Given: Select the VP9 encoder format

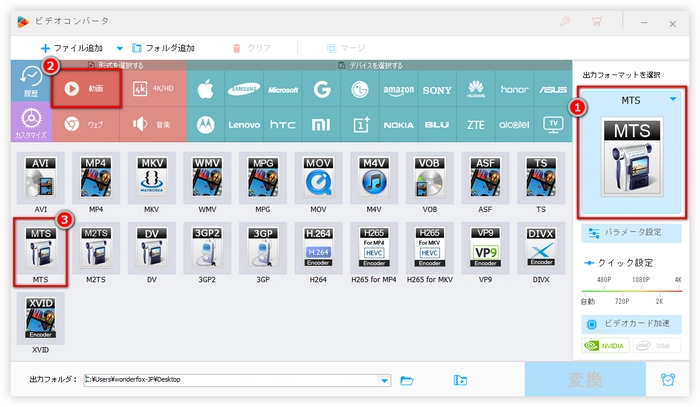Looking at the screenshot, I should coord(485,248).
